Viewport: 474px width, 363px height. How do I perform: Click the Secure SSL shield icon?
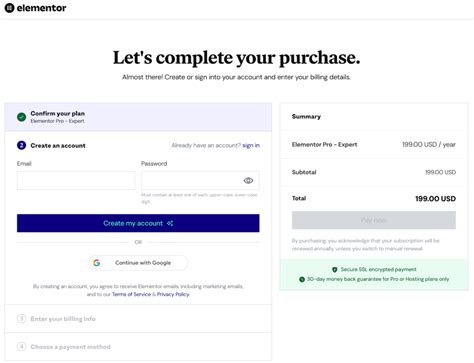[335, 269]
